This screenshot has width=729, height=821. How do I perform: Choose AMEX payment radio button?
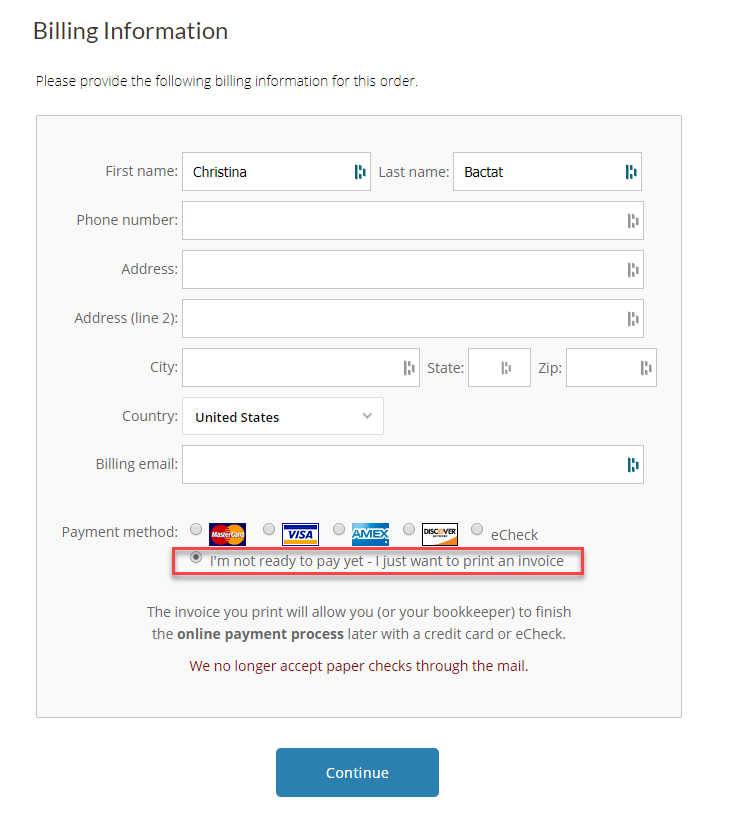click(x=339, y=529)
